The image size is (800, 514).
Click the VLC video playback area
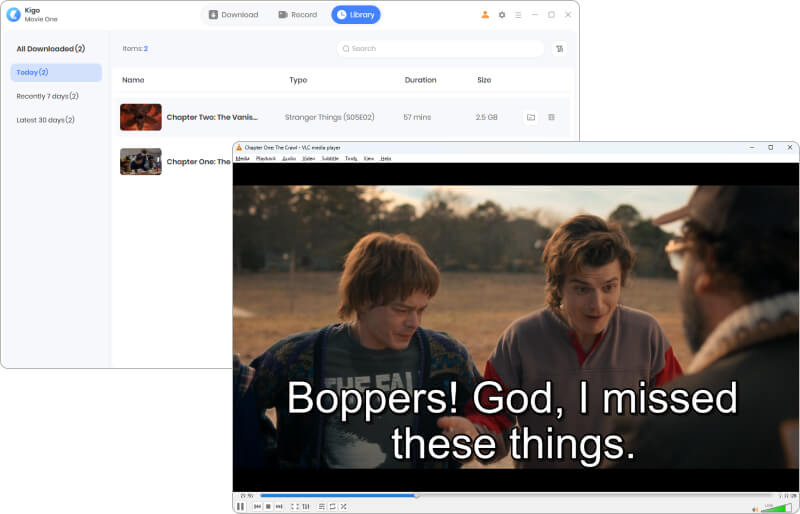516,327
